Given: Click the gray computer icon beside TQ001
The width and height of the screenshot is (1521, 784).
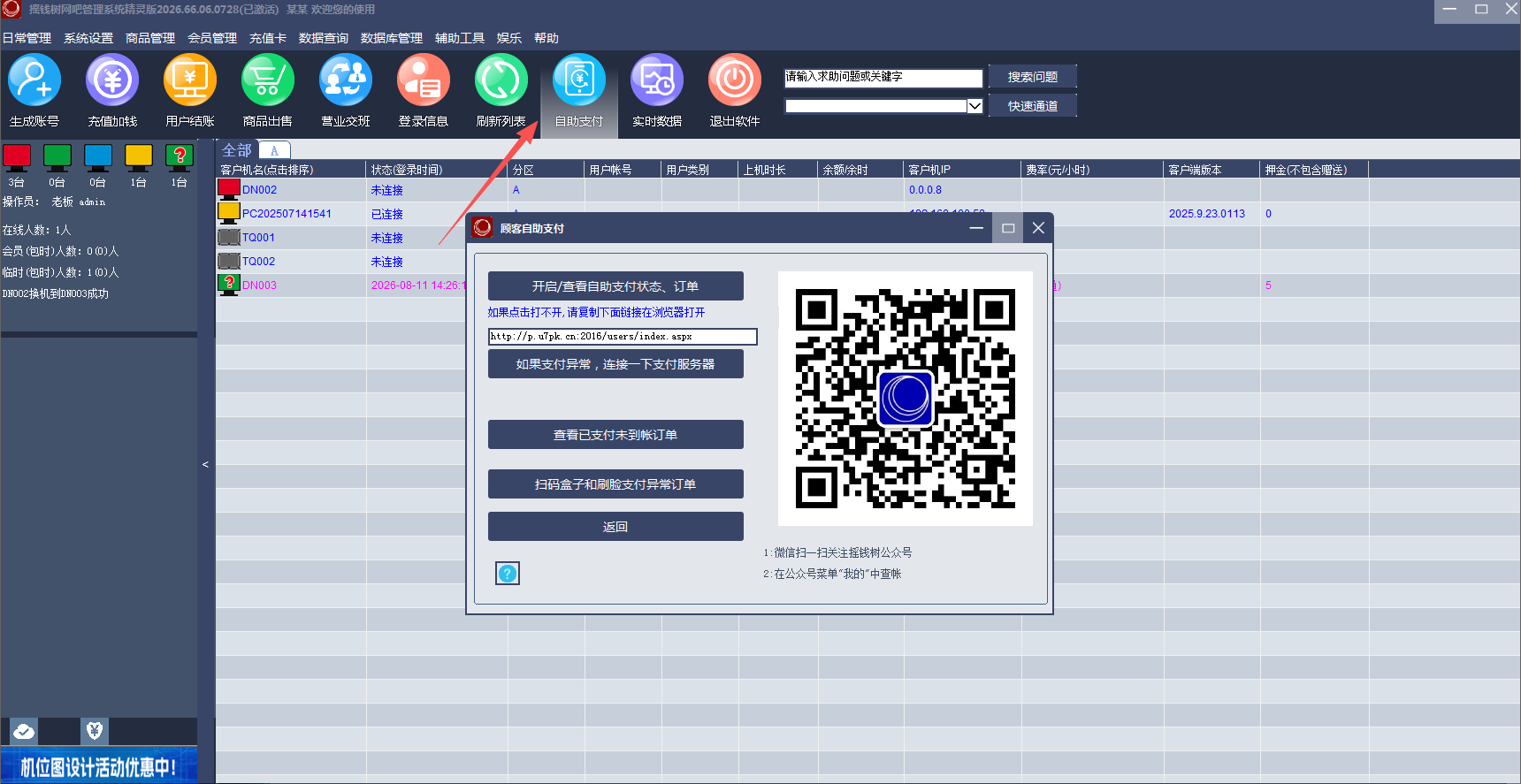Looking at the screenshot, I should pos(229,237).
